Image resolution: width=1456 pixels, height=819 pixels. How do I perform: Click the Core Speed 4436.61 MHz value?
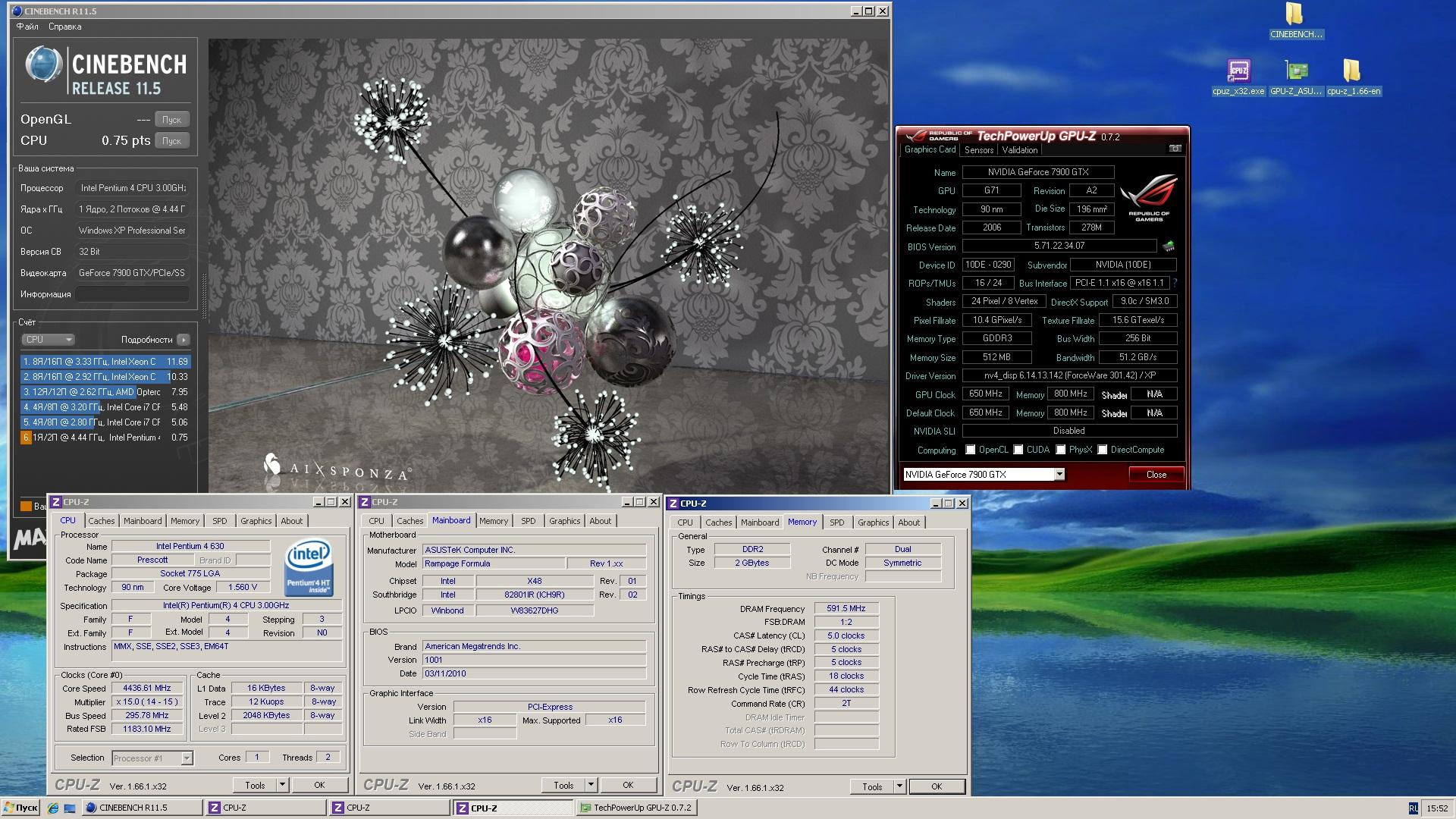(147, 689)
